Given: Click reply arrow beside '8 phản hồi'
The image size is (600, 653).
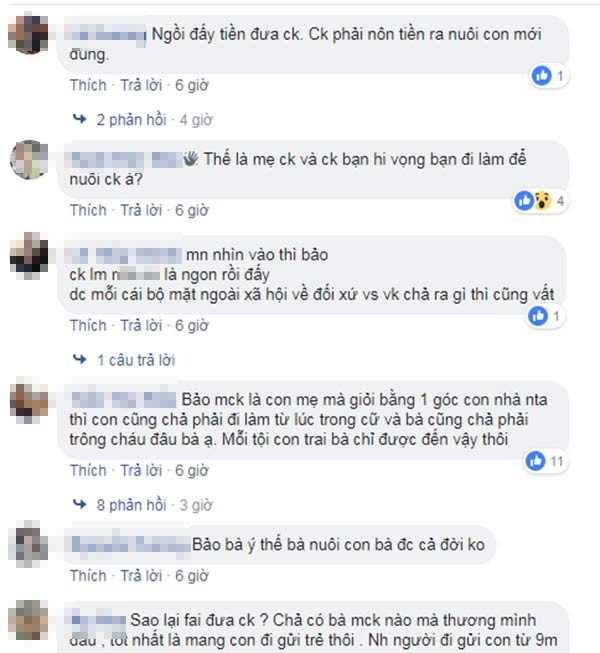Looking at the screenshot, I should 79,505.
